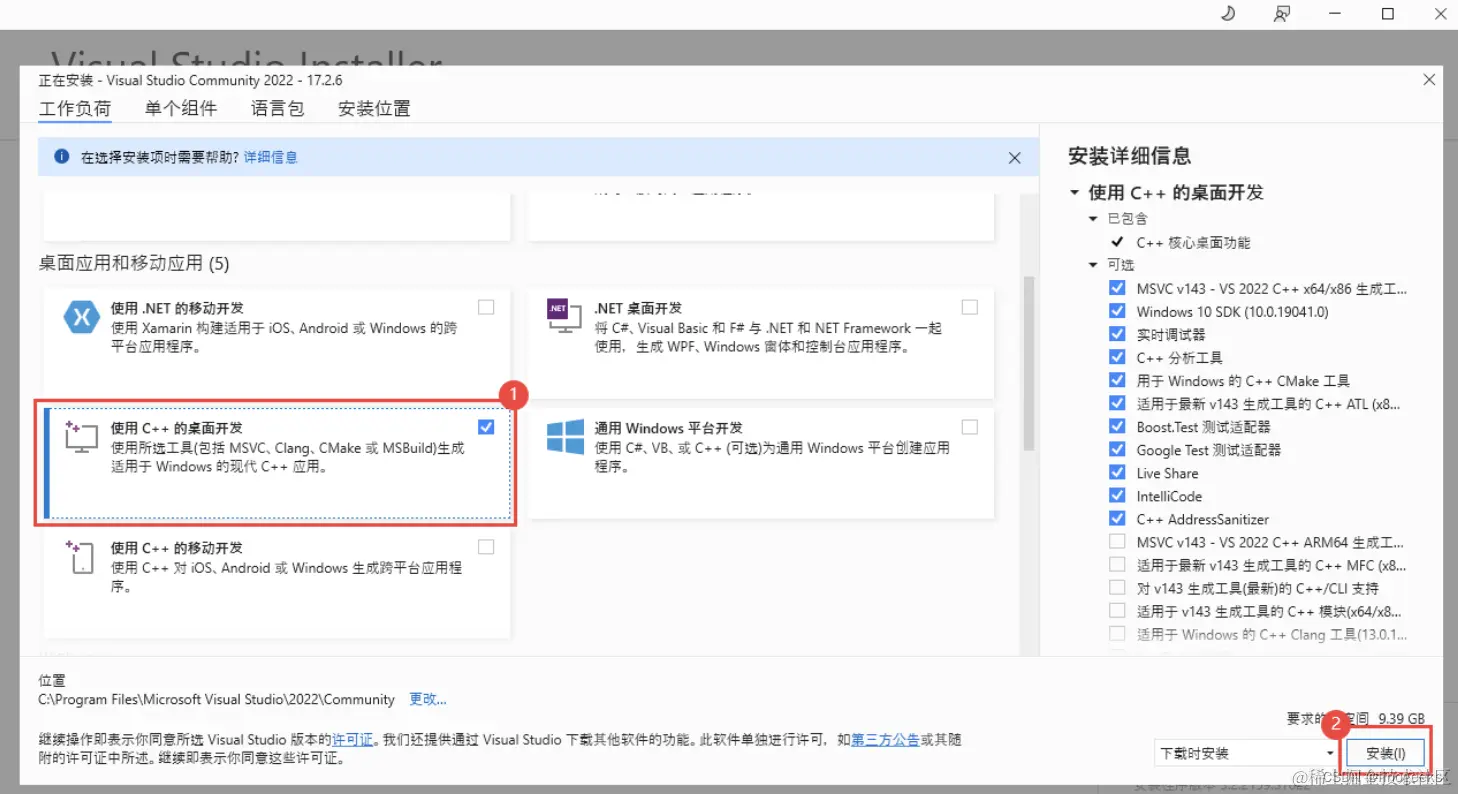Open the 许可证 license link

point(352,740)
